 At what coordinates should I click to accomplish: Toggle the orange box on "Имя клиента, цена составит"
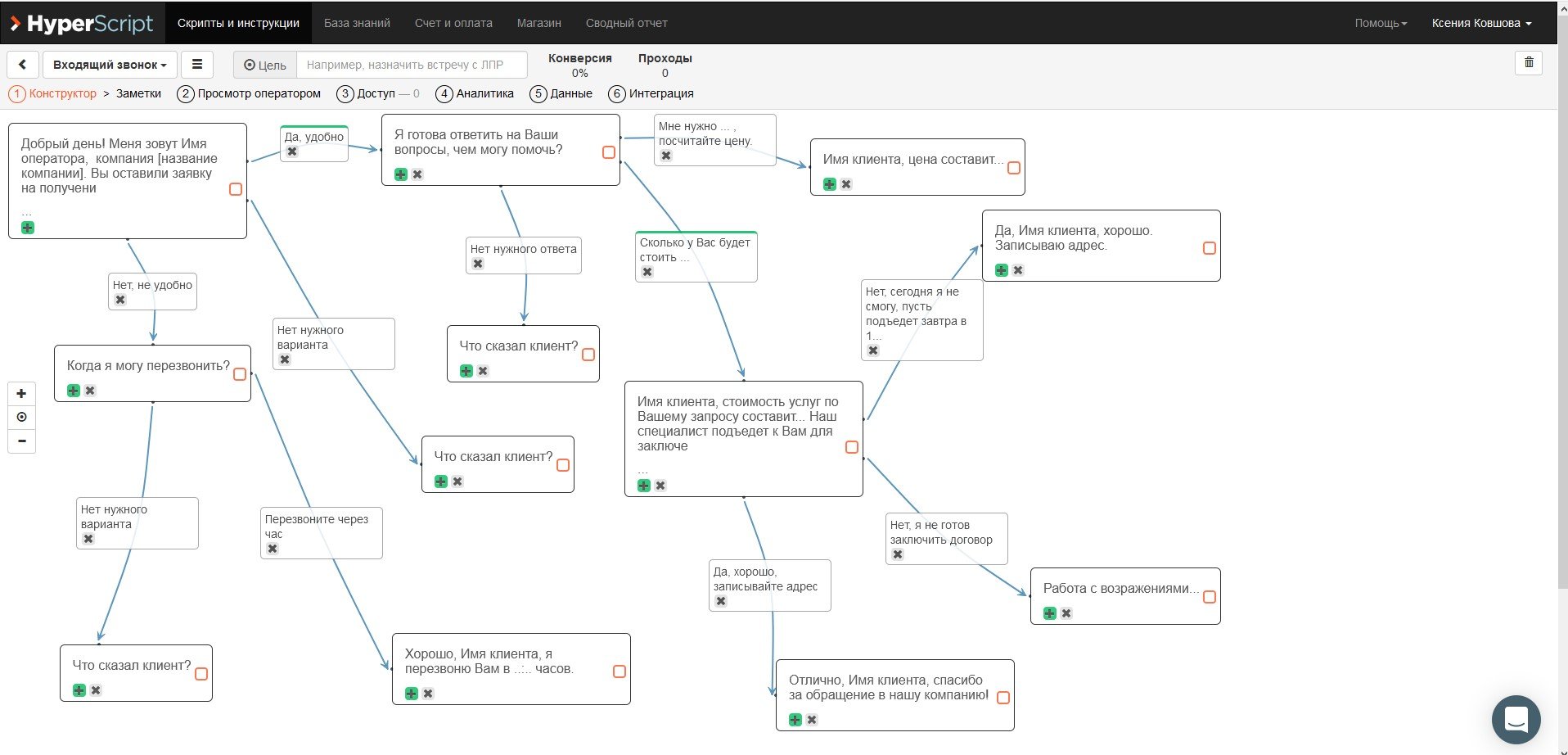point(1014,168)
